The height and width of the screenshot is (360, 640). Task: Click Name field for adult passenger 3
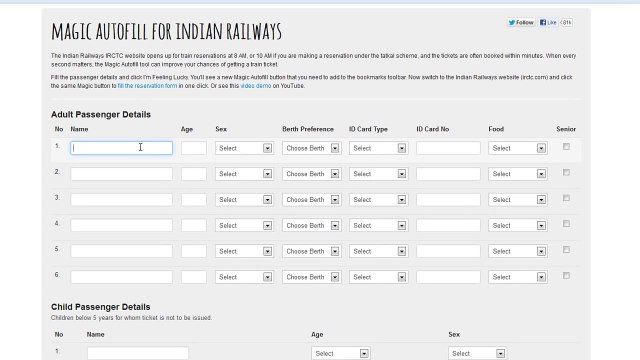(122, 200)
